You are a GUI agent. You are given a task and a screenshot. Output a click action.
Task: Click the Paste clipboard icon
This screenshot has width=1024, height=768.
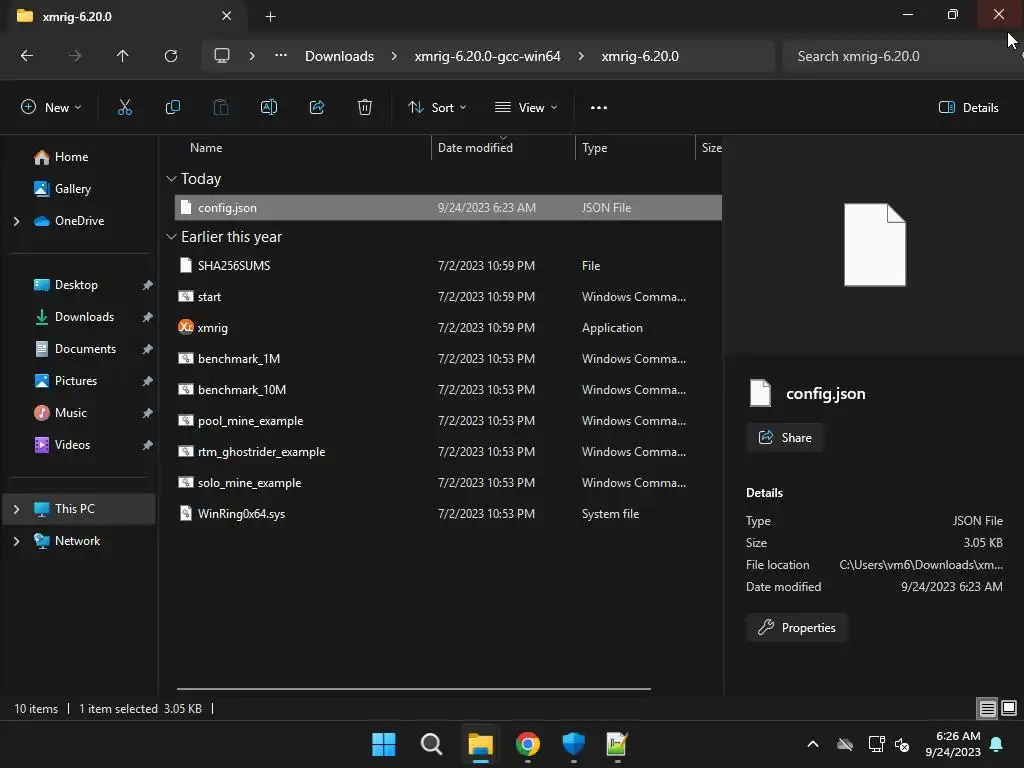click(221, 108)
